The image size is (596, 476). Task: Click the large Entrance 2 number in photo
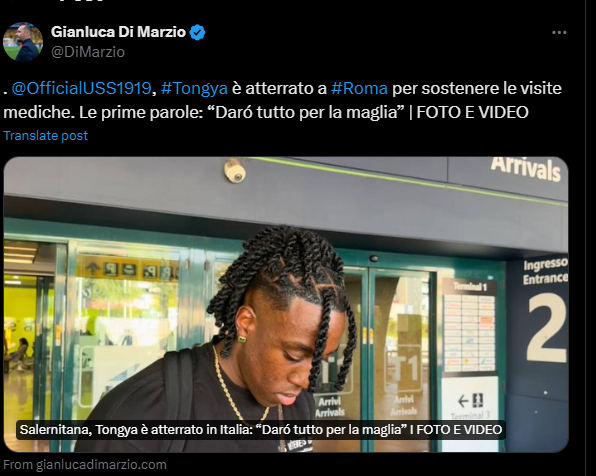click(x=547, y=328)
